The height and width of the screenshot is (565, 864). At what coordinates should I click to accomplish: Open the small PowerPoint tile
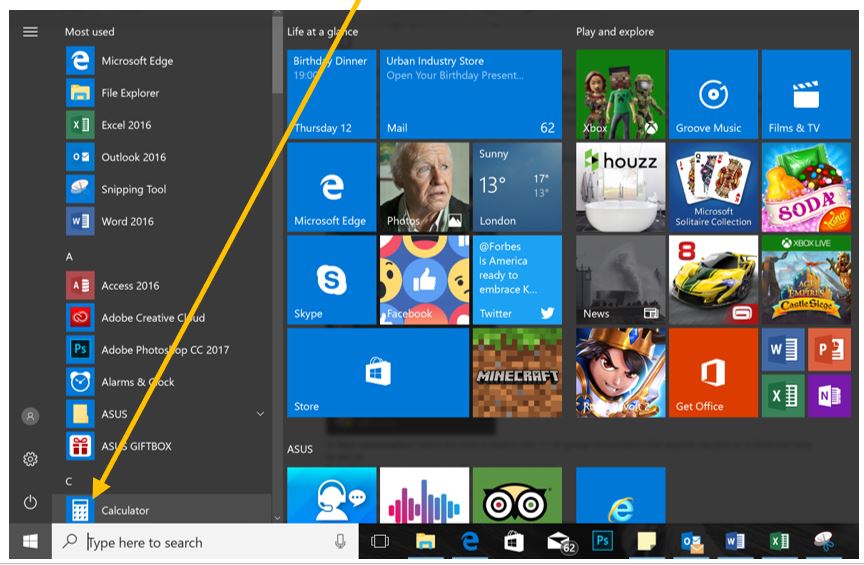829,349
